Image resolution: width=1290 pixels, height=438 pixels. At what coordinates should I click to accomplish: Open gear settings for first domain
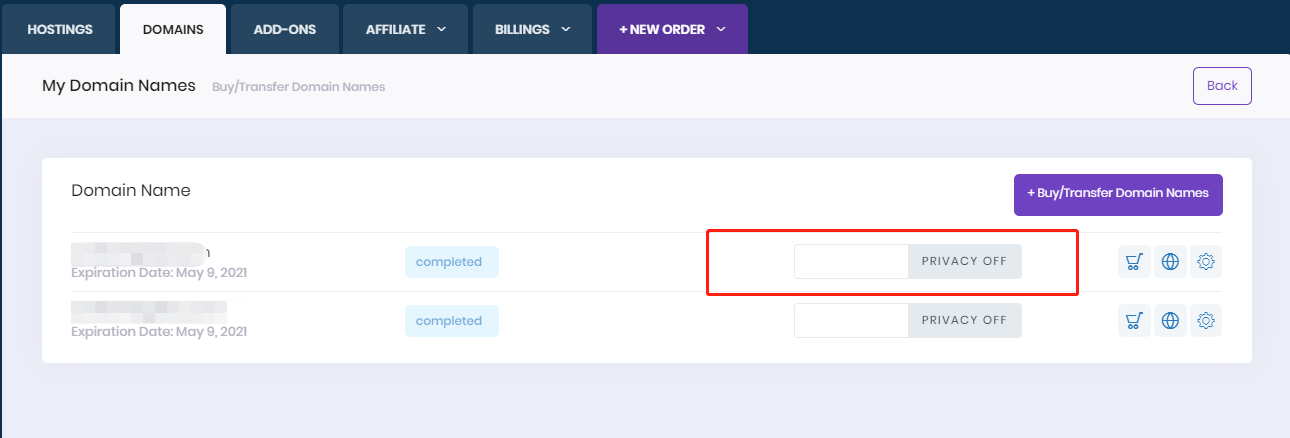click(1206, 262)
